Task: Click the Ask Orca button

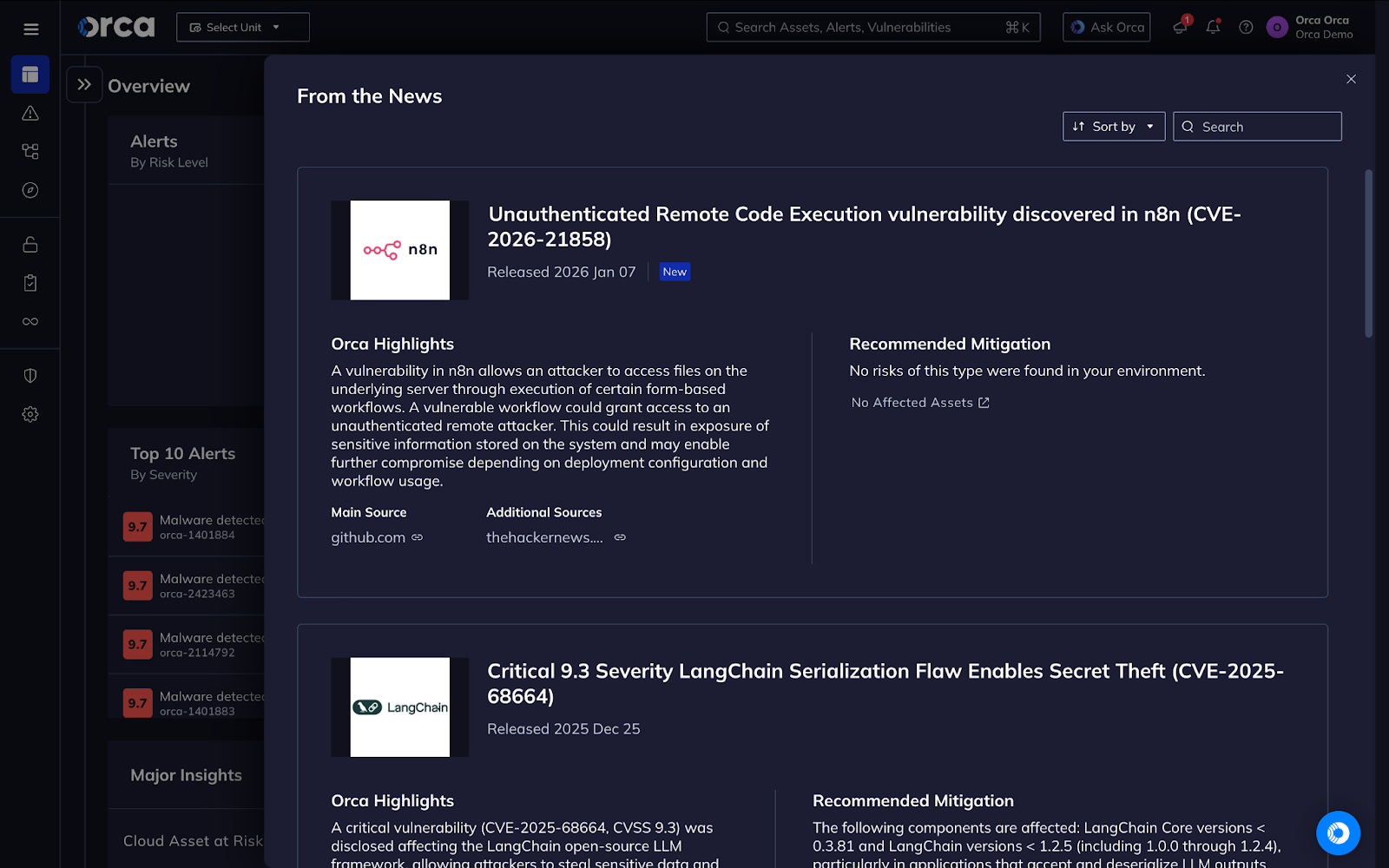Action: click(1106, 27)
